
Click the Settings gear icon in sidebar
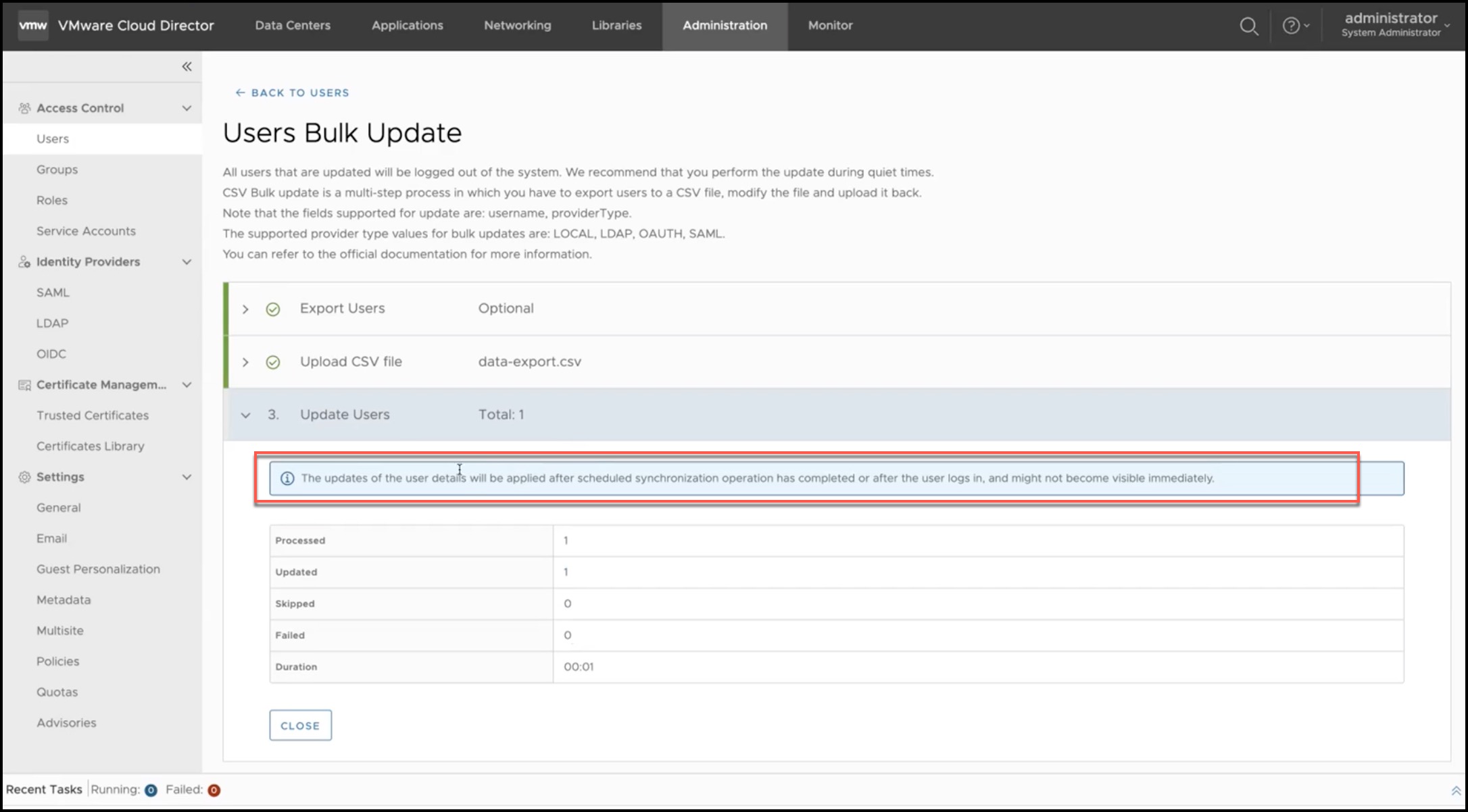[24, 477]
